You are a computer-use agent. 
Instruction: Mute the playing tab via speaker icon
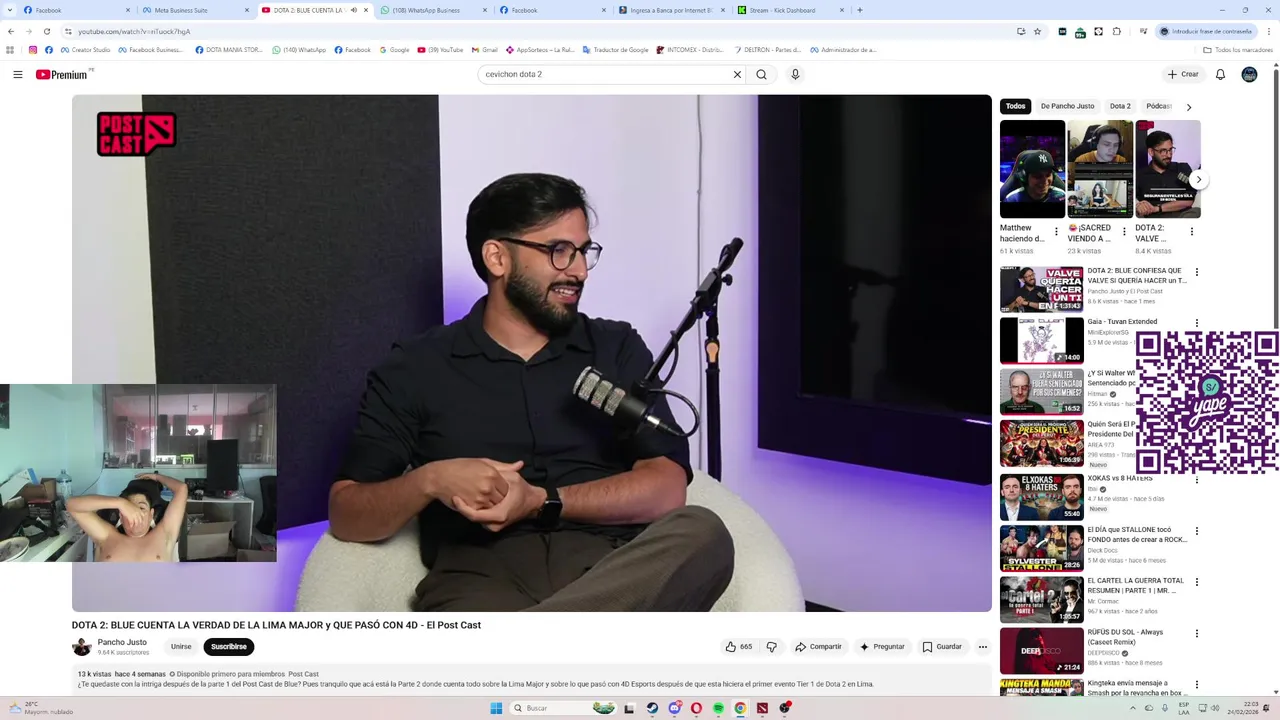(x=353, y=10)
